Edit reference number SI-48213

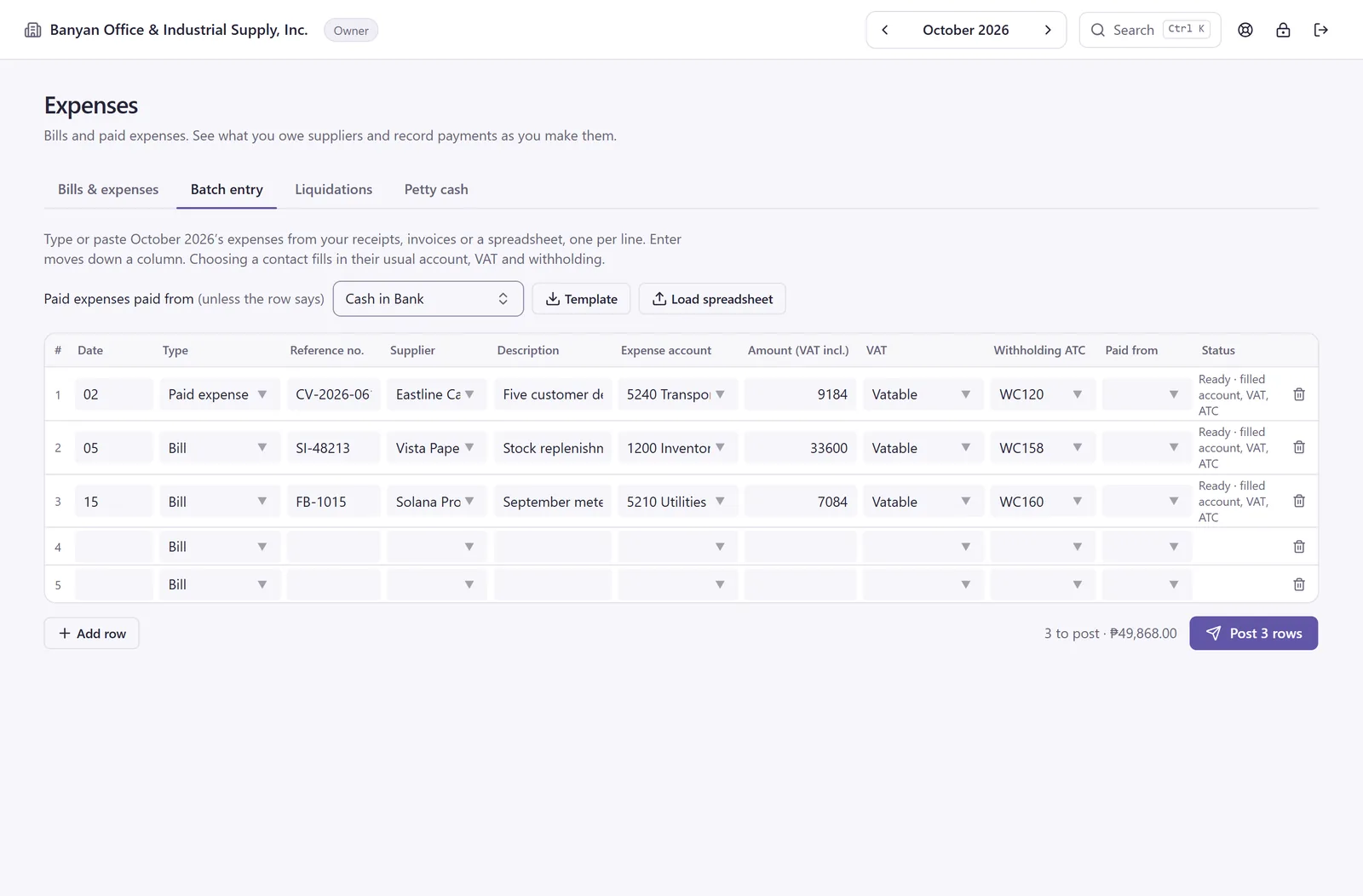click(333, 448)
